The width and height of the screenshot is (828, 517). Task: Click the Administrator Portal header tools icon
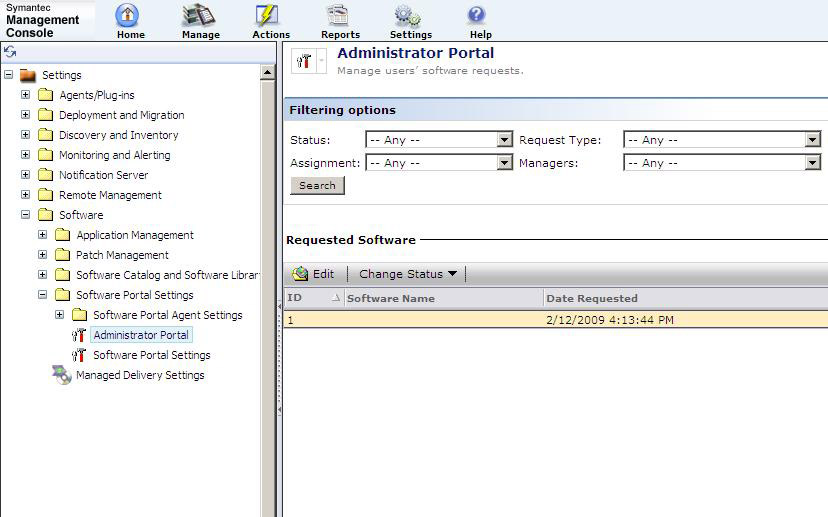tap(304, 61)
